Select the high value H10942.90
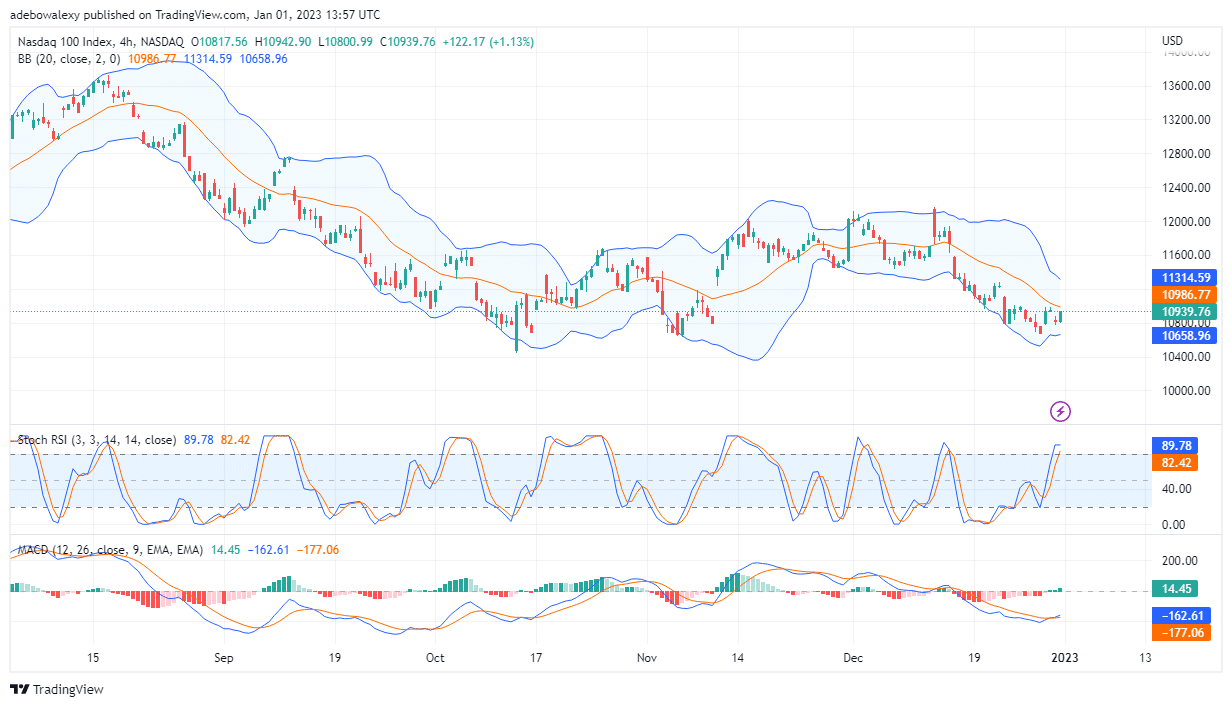The image size is (1232, 707). pos(285,42)
